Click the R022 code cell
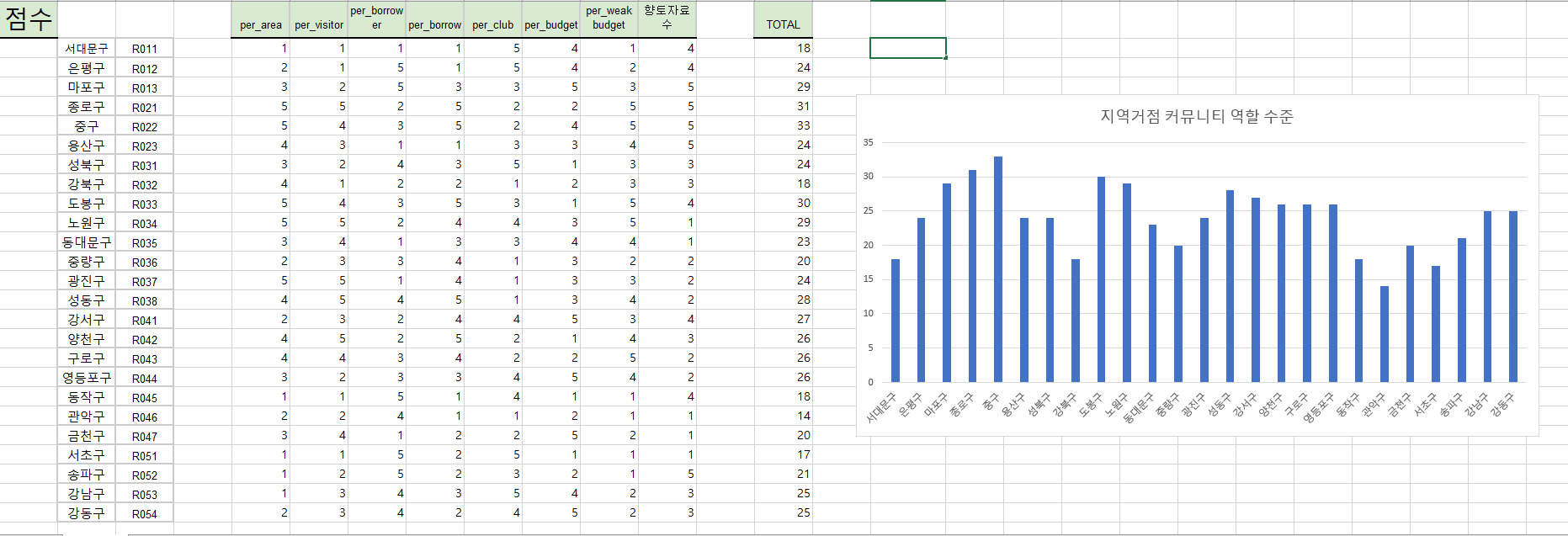Viewport: 1568px width, 536px height. (x=145, y=126)
